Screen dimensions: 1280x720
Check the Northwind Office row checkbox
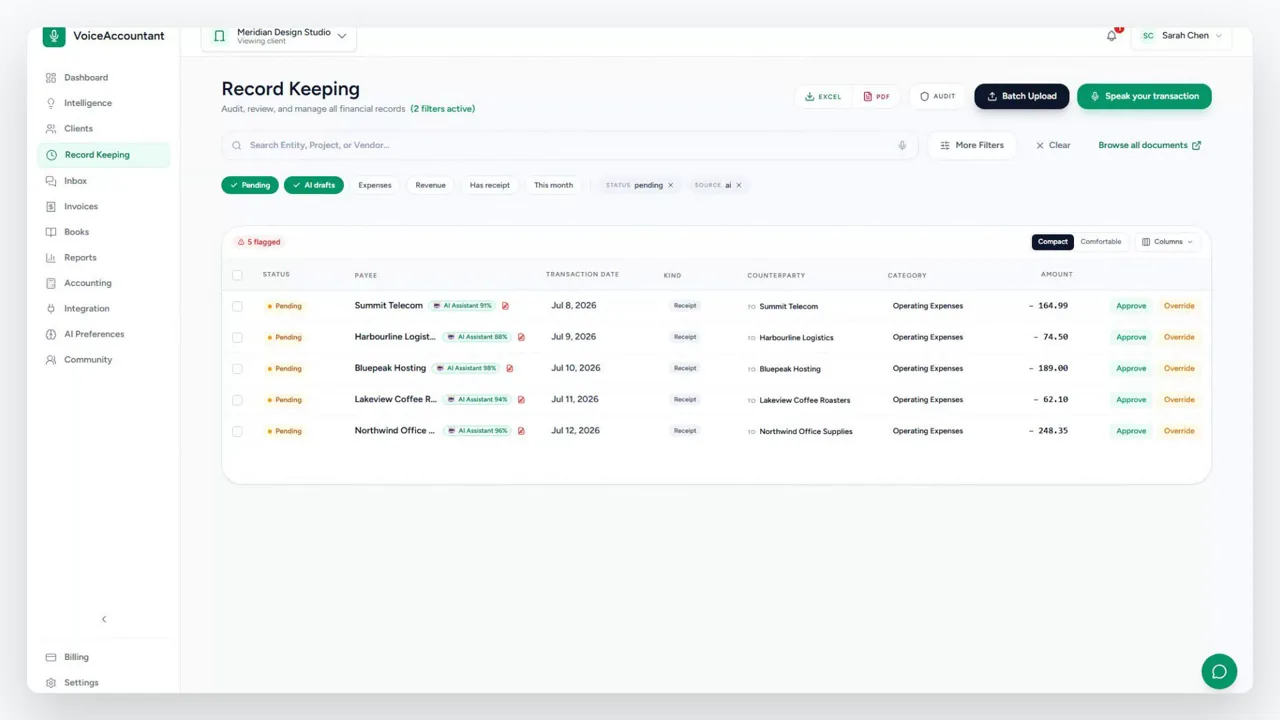point(237,431)
